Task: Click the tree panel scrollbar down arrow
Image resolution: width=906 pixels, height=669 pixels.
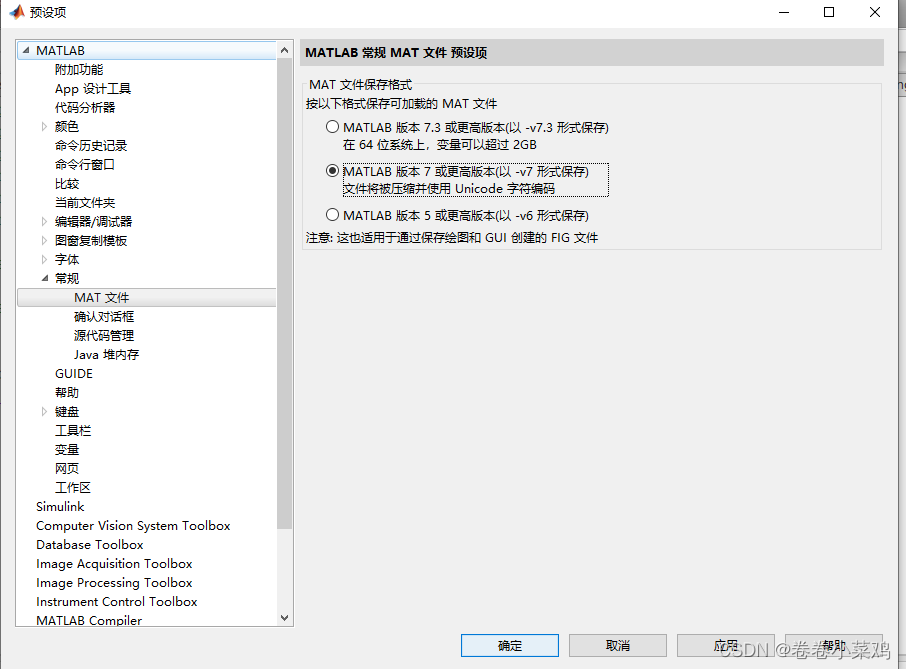Action: (x=283, y=619)
